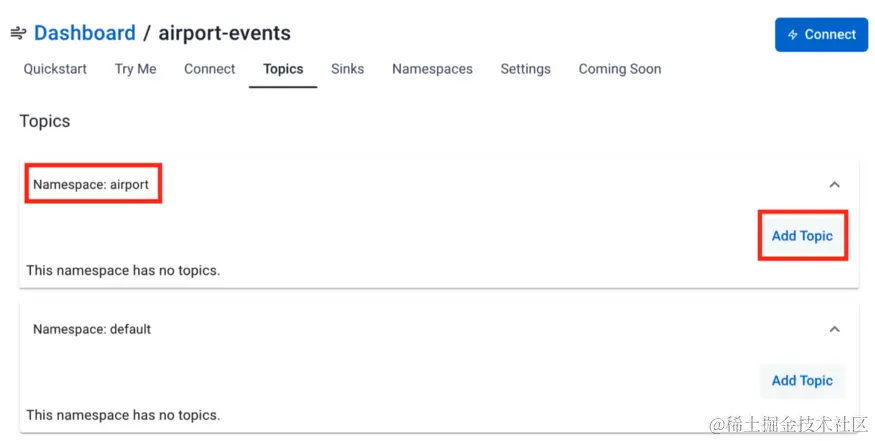Collapse the airport namespace with its chevron
875x441 pixels.
click(834, 185)
